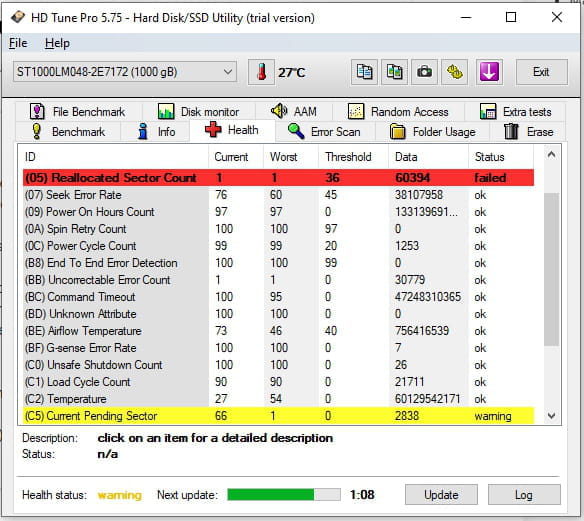Select the Spin Retry Count row
This screenshot has height=521, width=584.
(278, 229)
